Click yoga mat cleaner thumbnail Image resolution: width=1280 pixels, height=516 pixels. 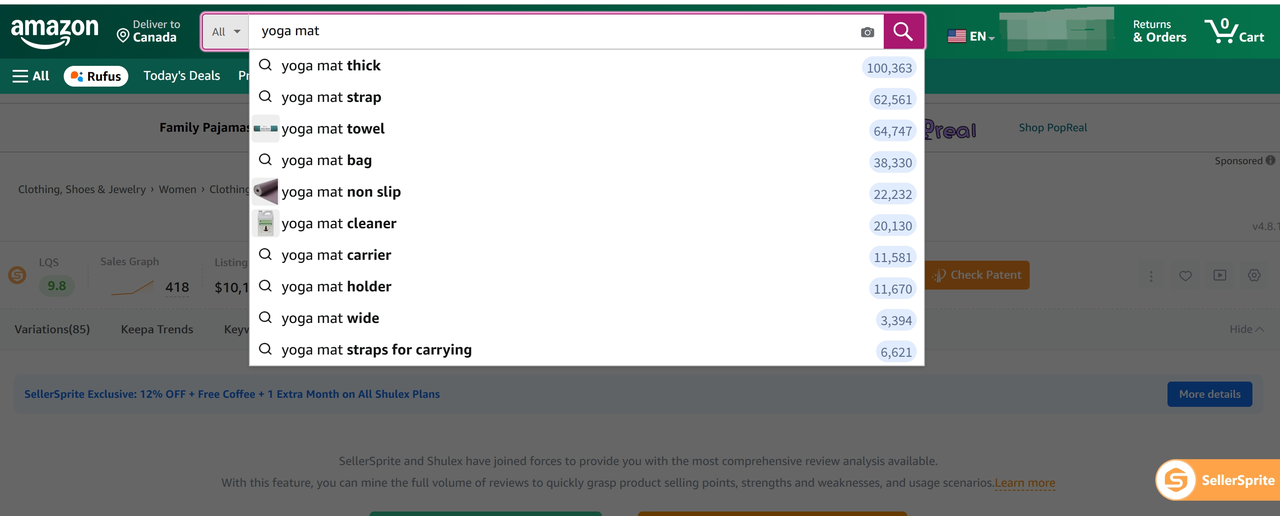265,223
